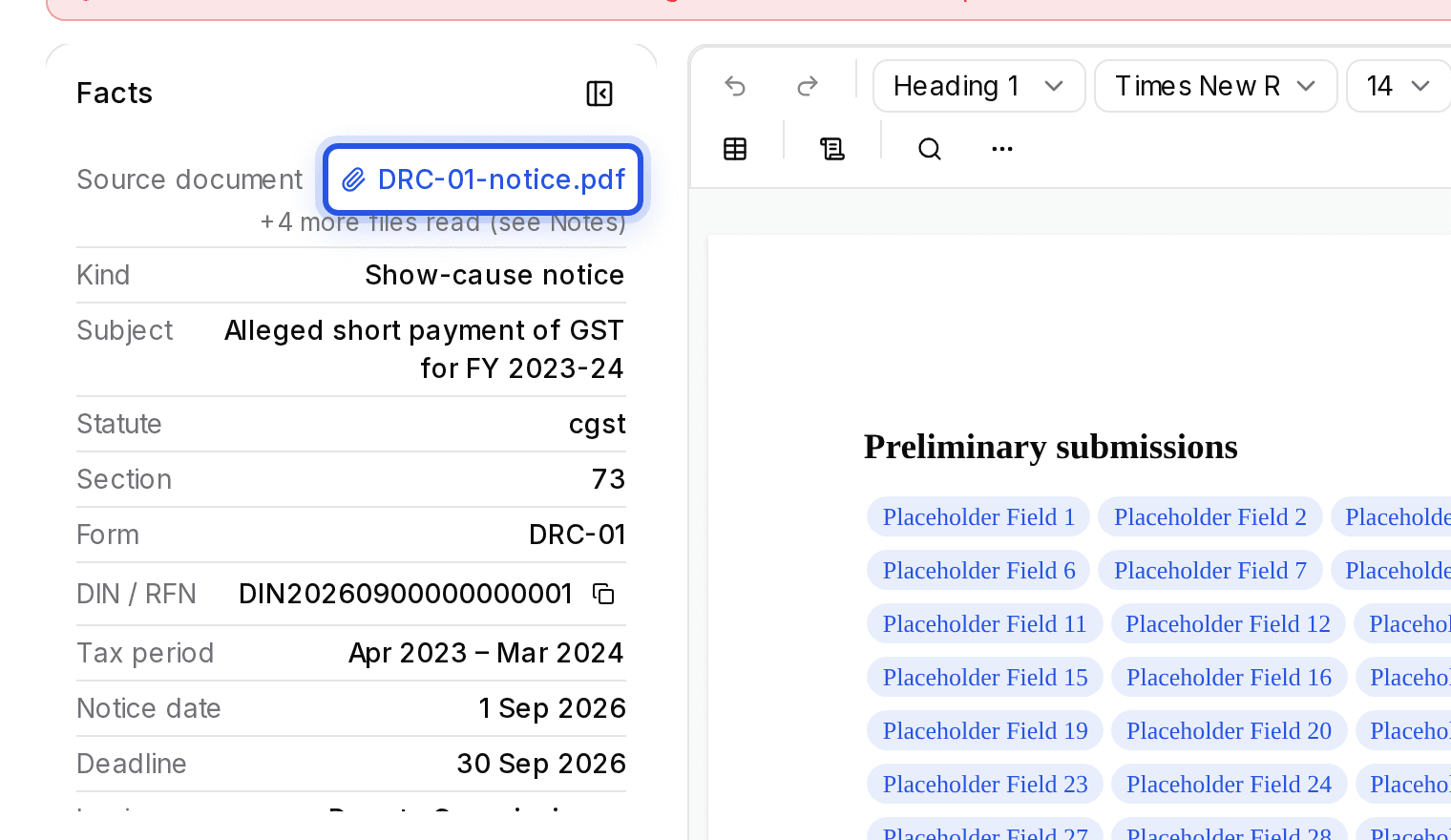Click the cgst statute value
This screenshot has width=1451, height=840.
click(x=597, y=424)
